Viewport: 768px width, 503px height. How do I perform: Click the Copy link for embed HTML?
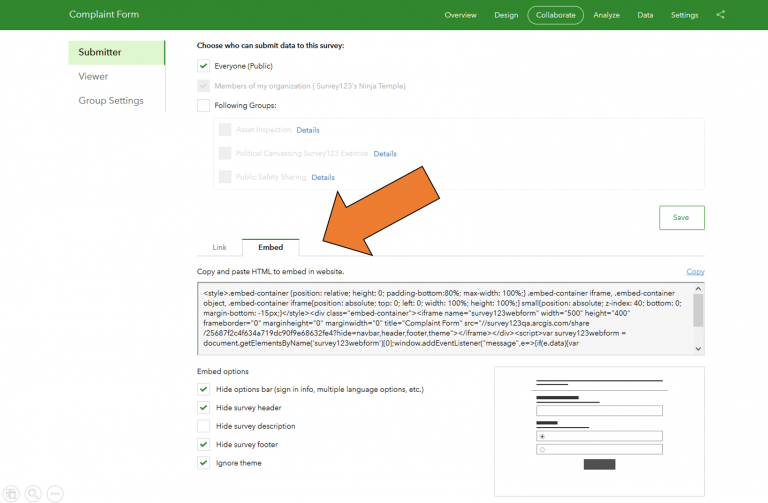pyautogui.click(x=695, y=271)
